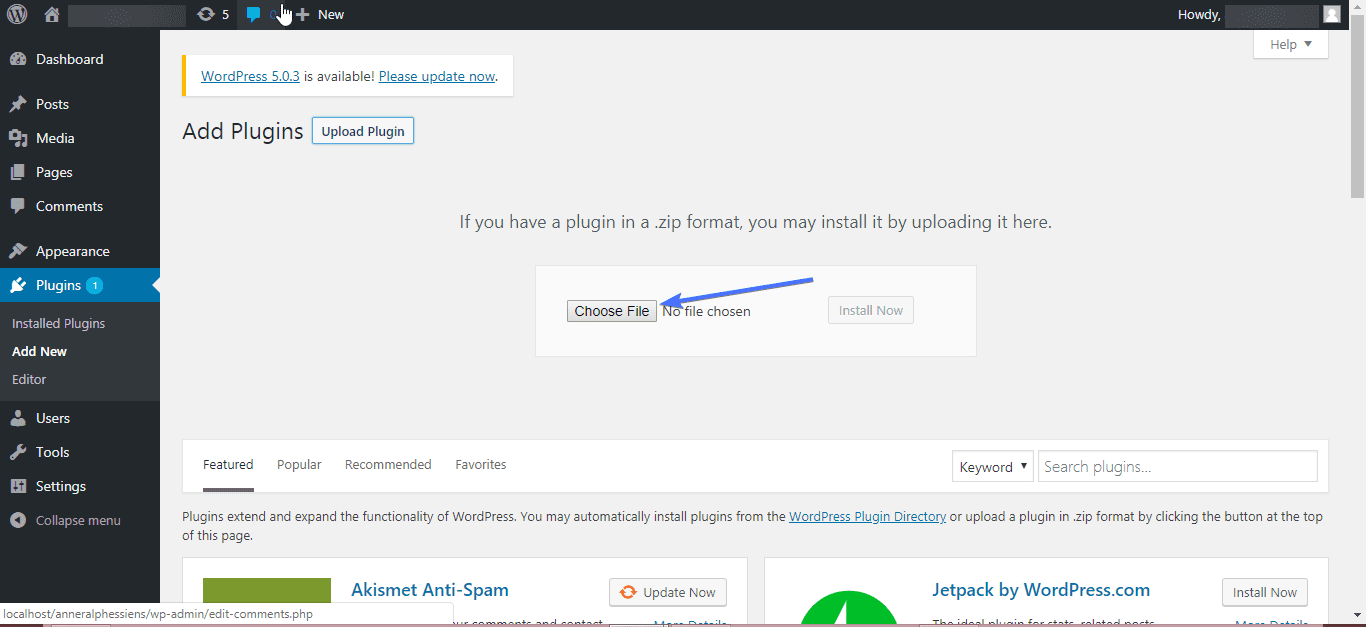Switch to the Recommended tab

(x=388, y=465)
